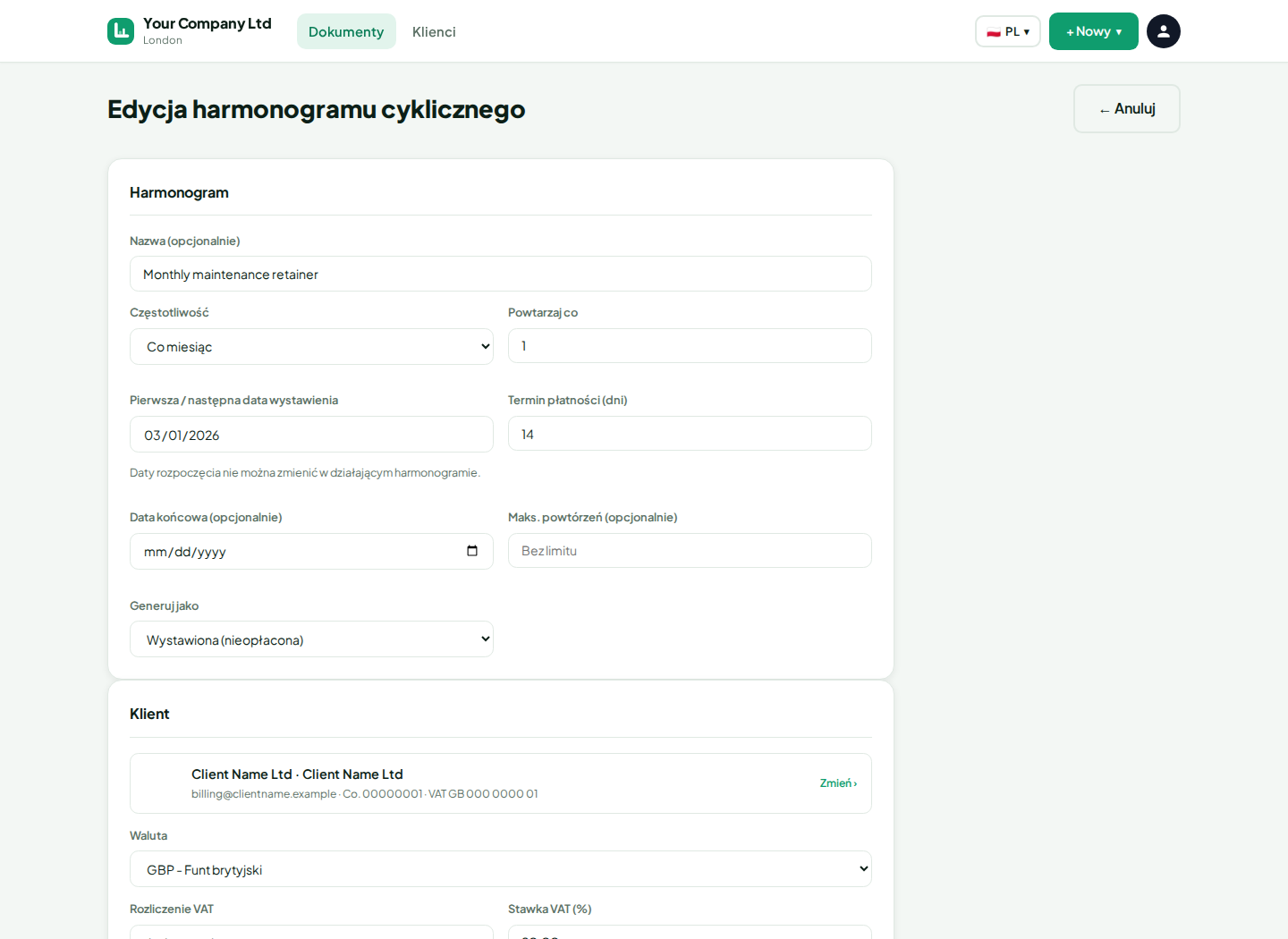Expand the Generuj jako dropdown
Screen dimensions: 1288x939
click(x=311, y=639)
